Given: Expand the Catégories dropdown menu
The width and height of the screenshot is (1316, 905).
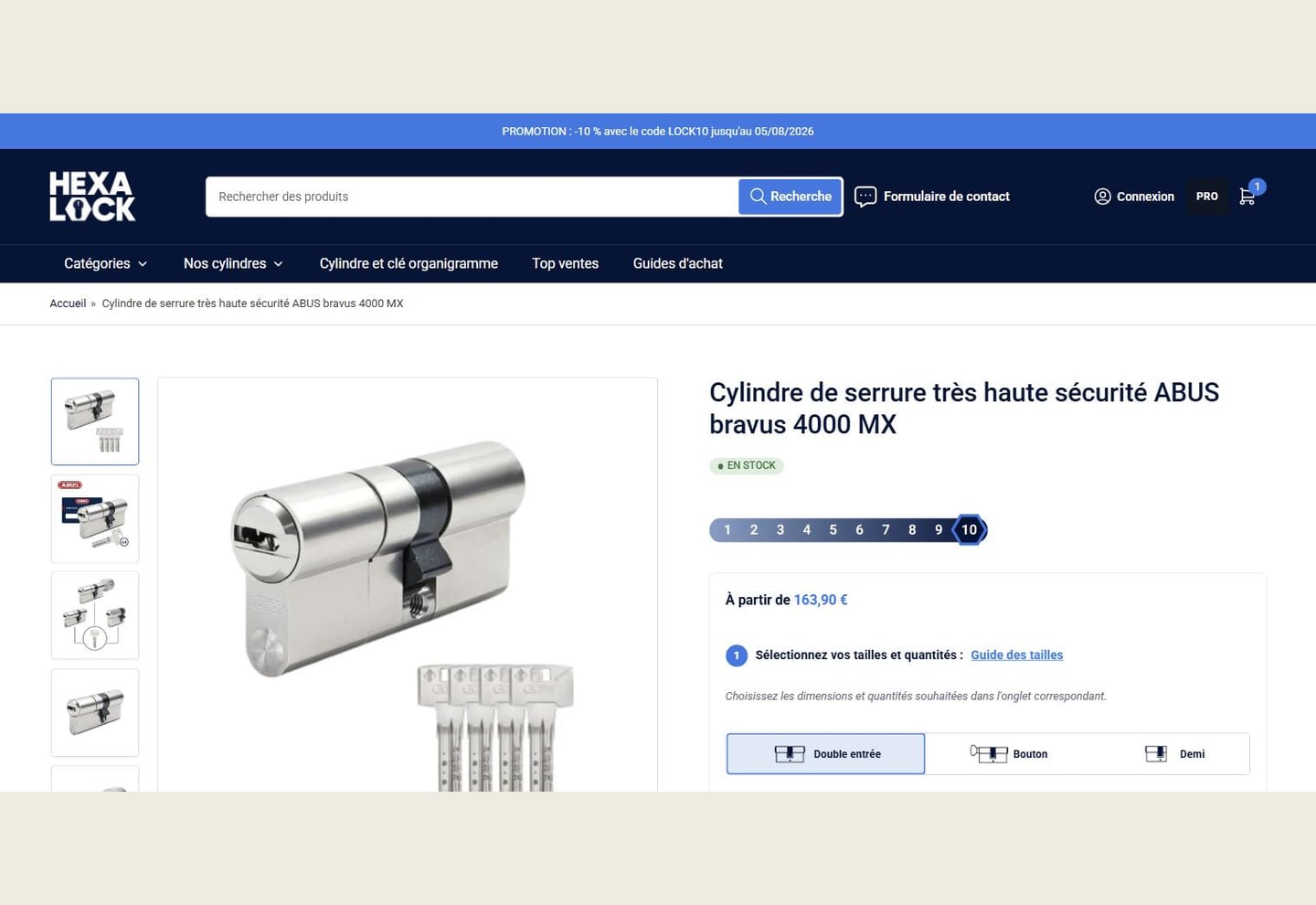Looking at the screenshot, I should pos(105,263).
